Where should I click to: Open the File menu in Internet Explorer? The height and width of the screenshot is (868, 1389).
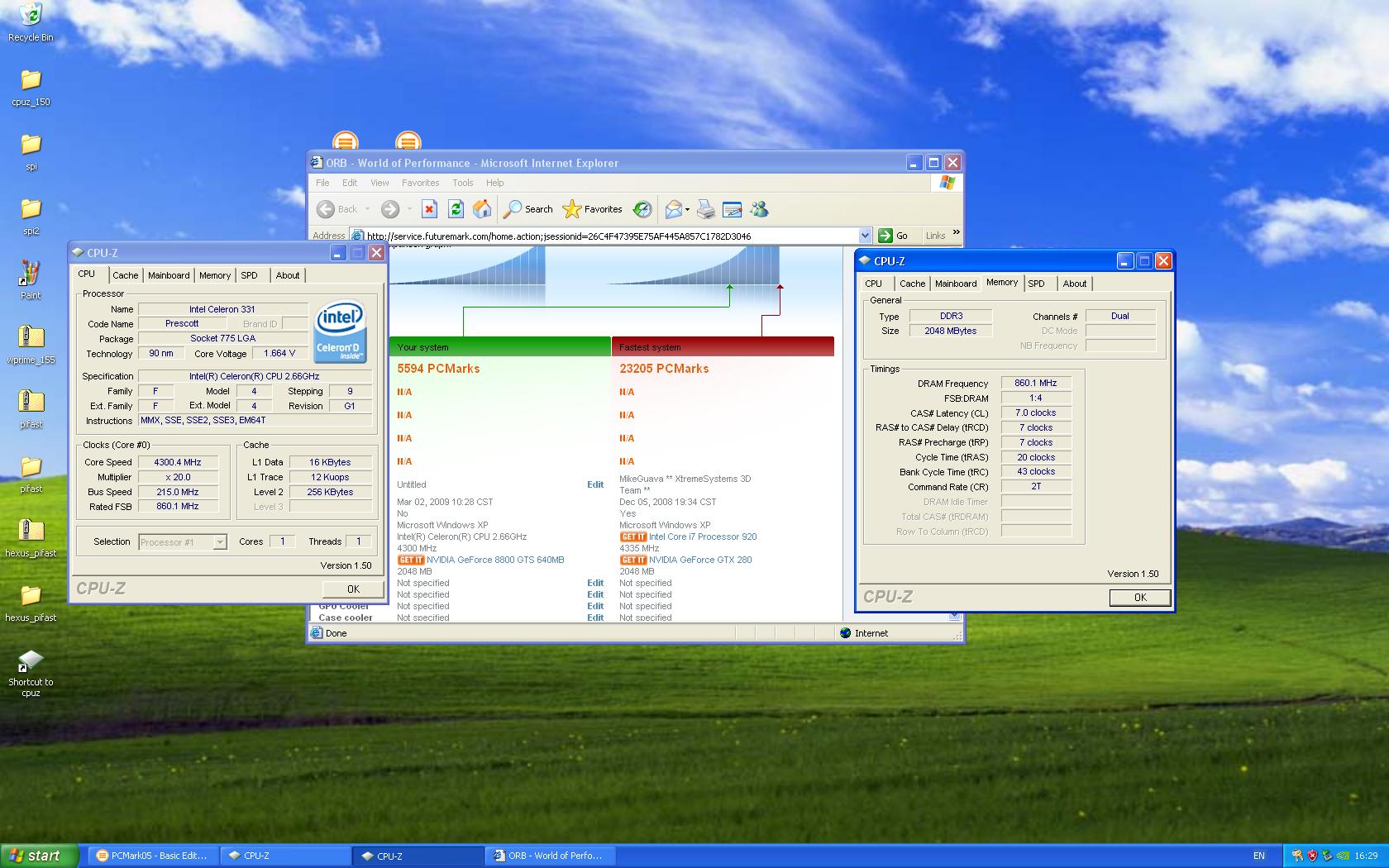(322, 183)
